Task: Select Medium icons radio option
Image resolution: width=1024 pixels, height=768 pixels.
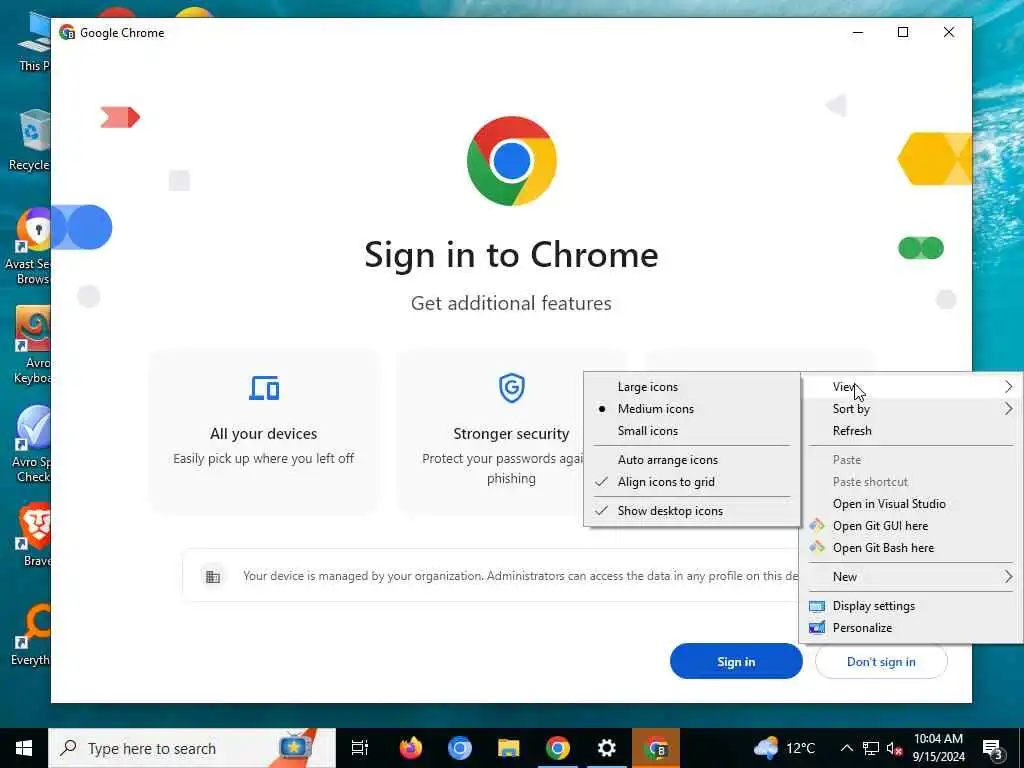Action: coord(692,409)
